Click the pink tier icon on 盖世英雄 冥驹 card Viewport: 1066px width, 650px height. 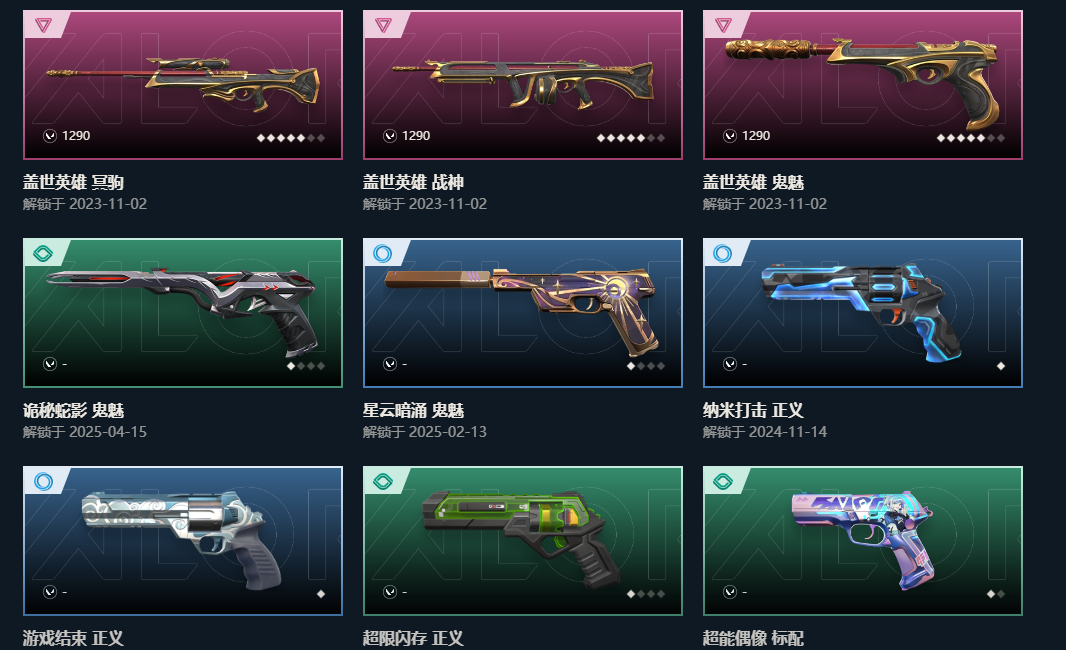(44, 25)
